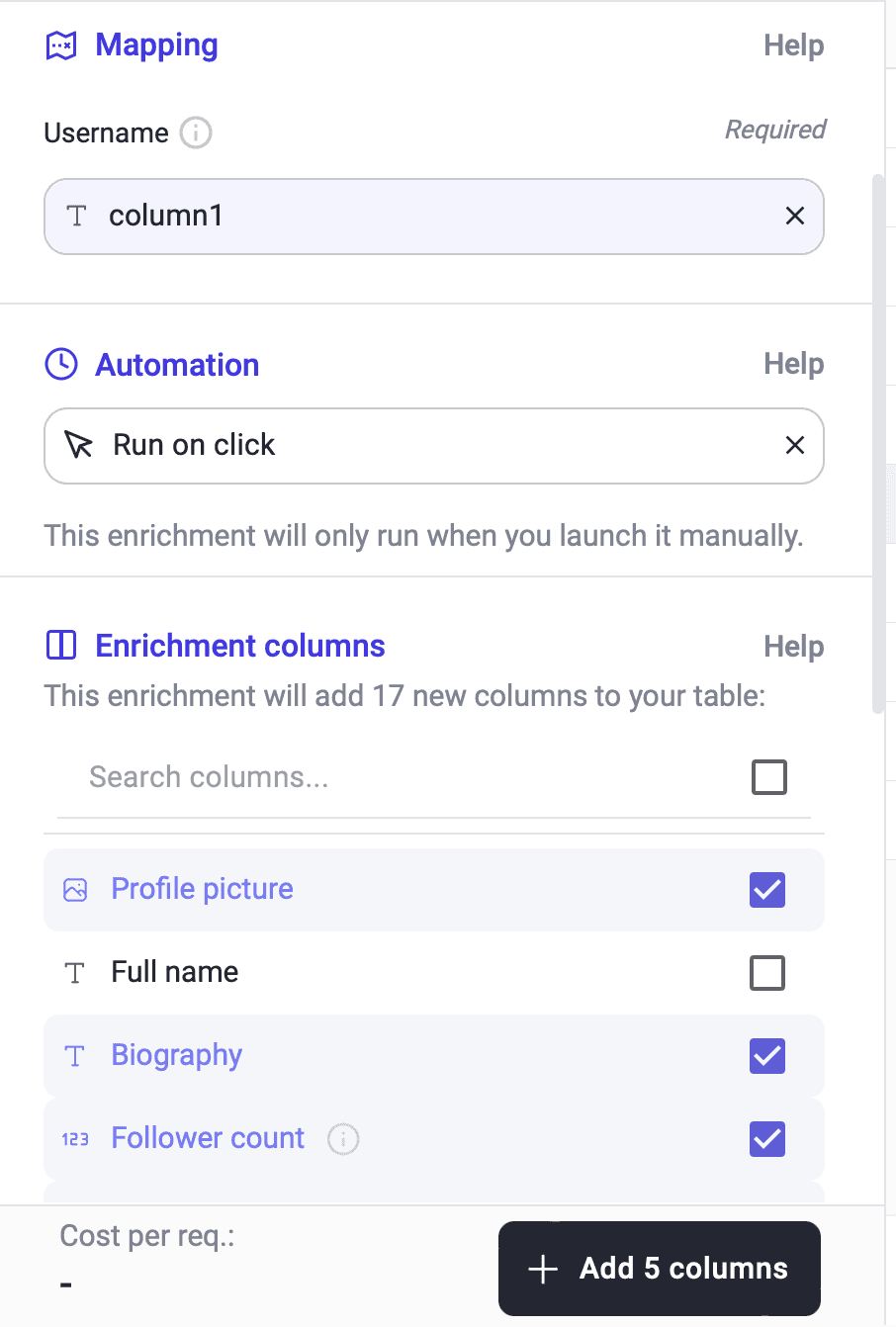The width and height of the screenshot is (896, 1327).
Task: Open Help for the Mapping section
Action: [793, 45]
